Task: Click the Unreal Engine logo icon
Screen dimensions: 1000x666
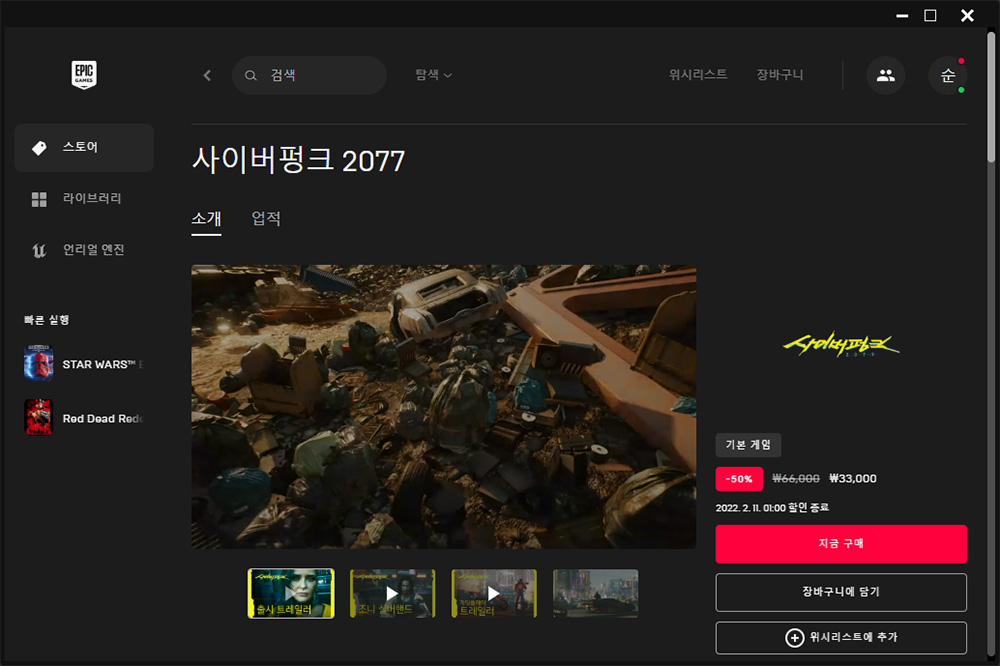Action: click(39, 251)
